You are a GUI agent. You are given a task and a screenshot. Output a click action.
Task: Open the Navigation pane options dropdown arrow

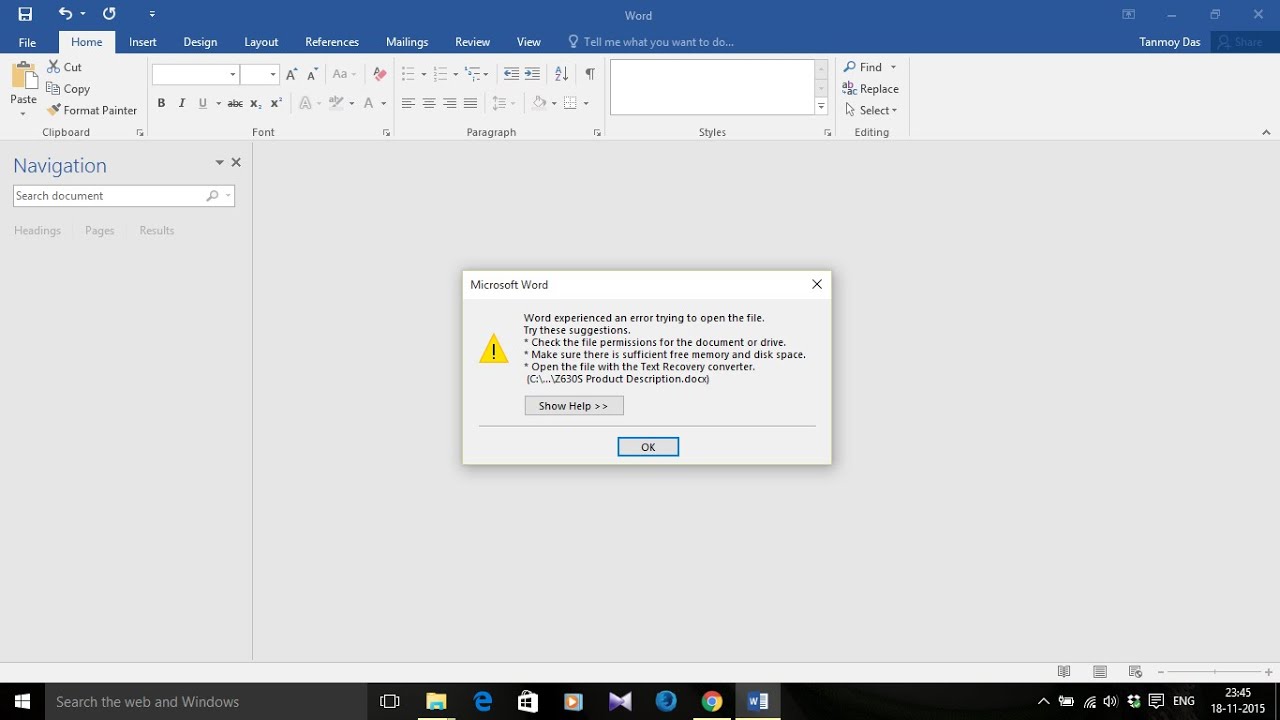click(x=219, y=162)
